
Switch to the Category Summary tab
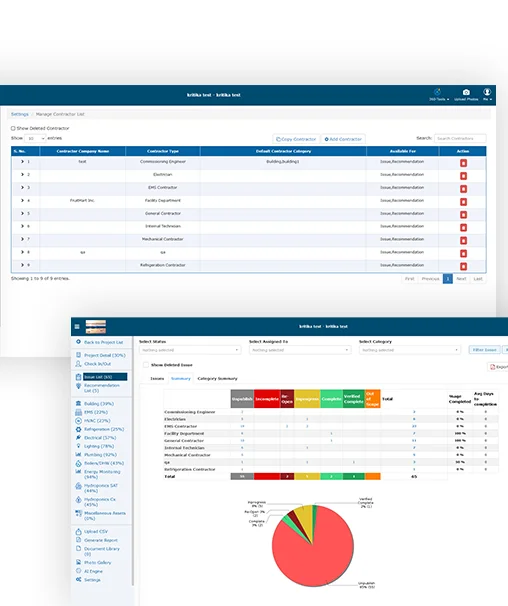[x=217, y=378]
